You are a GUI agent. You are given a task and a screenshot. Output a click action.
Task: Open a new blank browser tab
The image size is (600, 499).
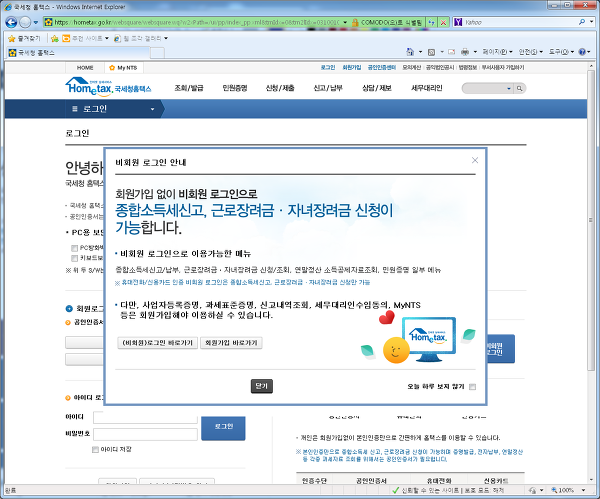tap(157, 53)
